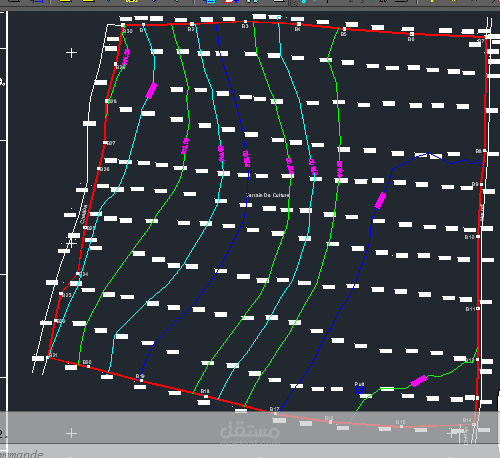Select magenta elevation label on blue stream line
The image size is (500, 458).
point(380,201)
